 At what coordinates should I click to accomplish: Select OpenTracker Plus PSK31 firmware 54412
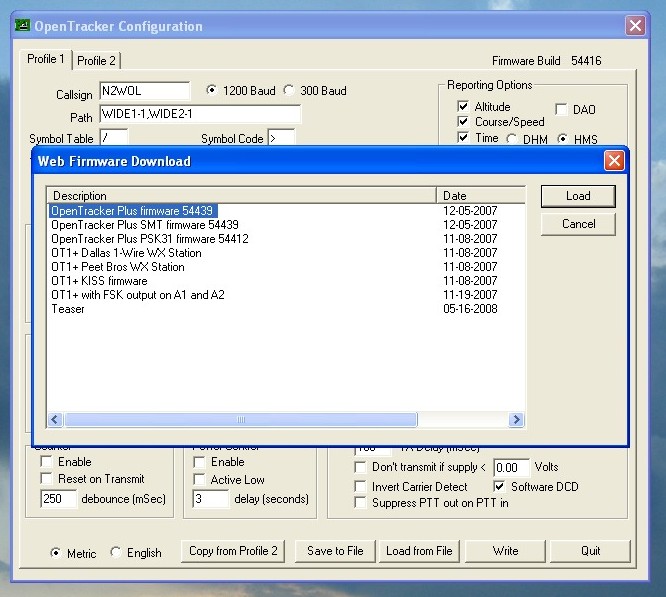[x=150, y=239]
